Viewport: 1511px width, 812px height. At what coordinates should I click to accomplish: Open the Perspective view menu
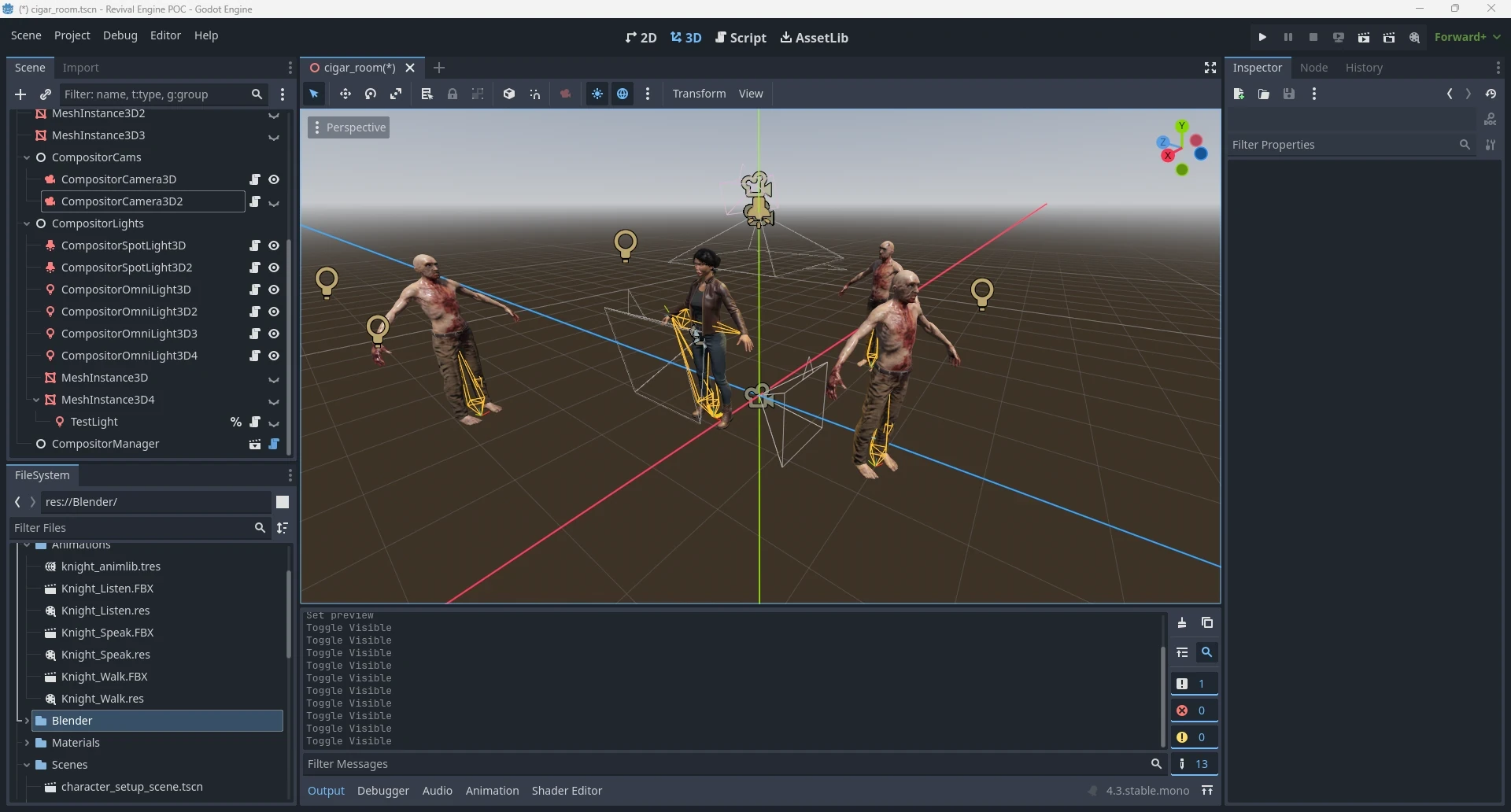point(349,127)
